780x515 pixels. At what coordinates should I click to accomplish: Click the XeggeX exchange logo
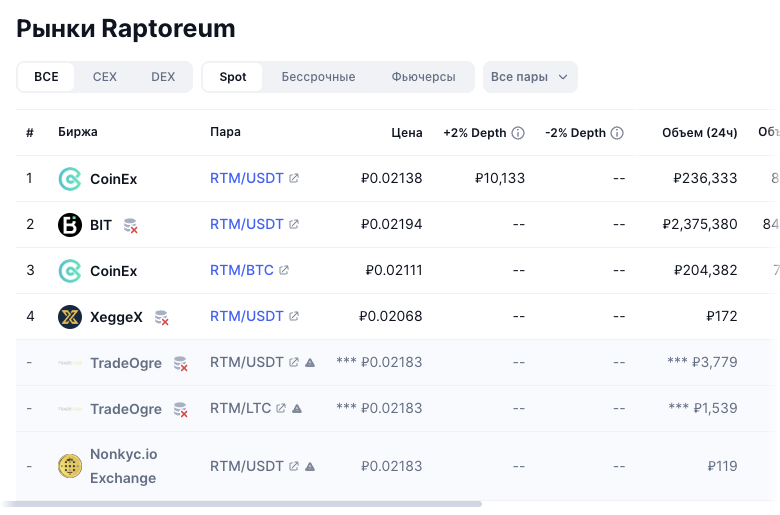(70, 317)
